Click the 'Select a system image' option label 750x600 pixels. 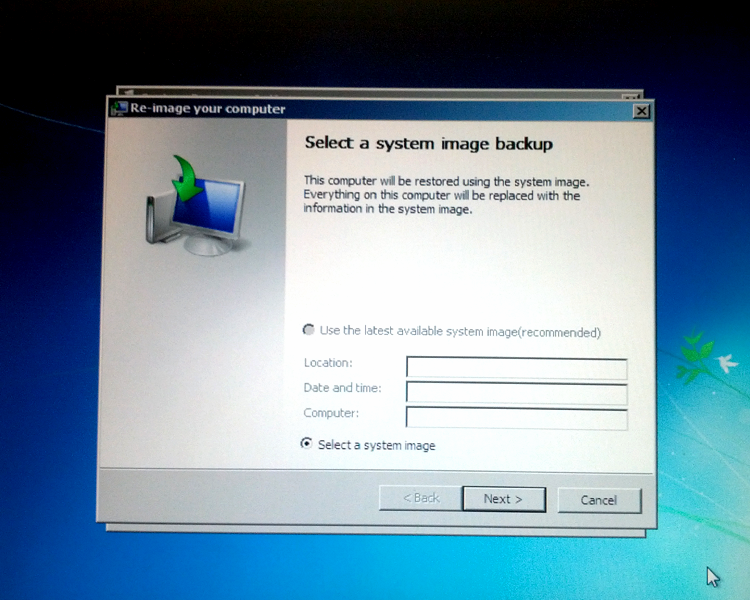[x=376, y=445]
